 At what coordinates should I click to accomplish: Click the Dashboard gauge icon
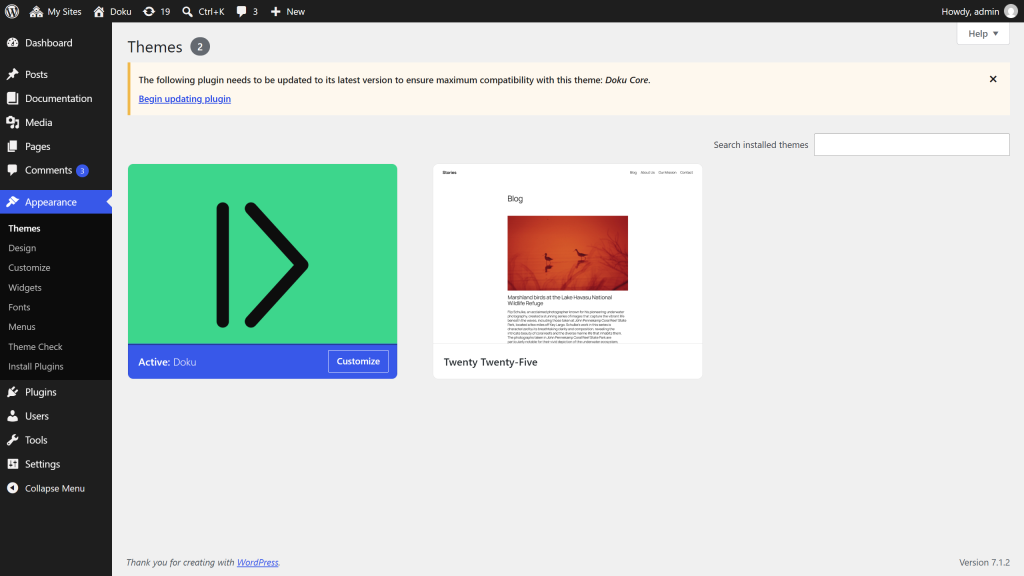point(12,42)
